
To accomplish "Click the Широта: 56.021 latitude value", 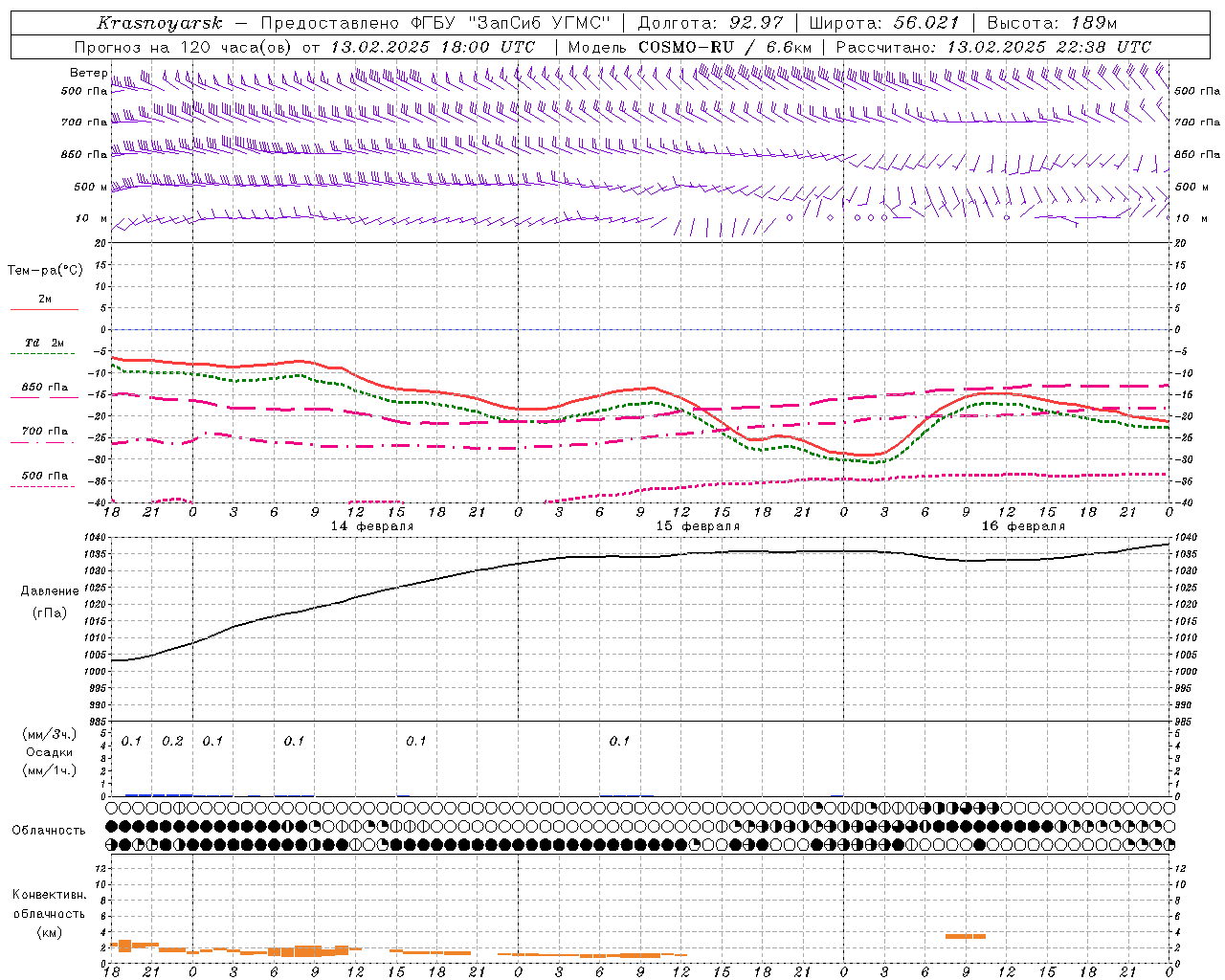I will [x=883, y=23].
